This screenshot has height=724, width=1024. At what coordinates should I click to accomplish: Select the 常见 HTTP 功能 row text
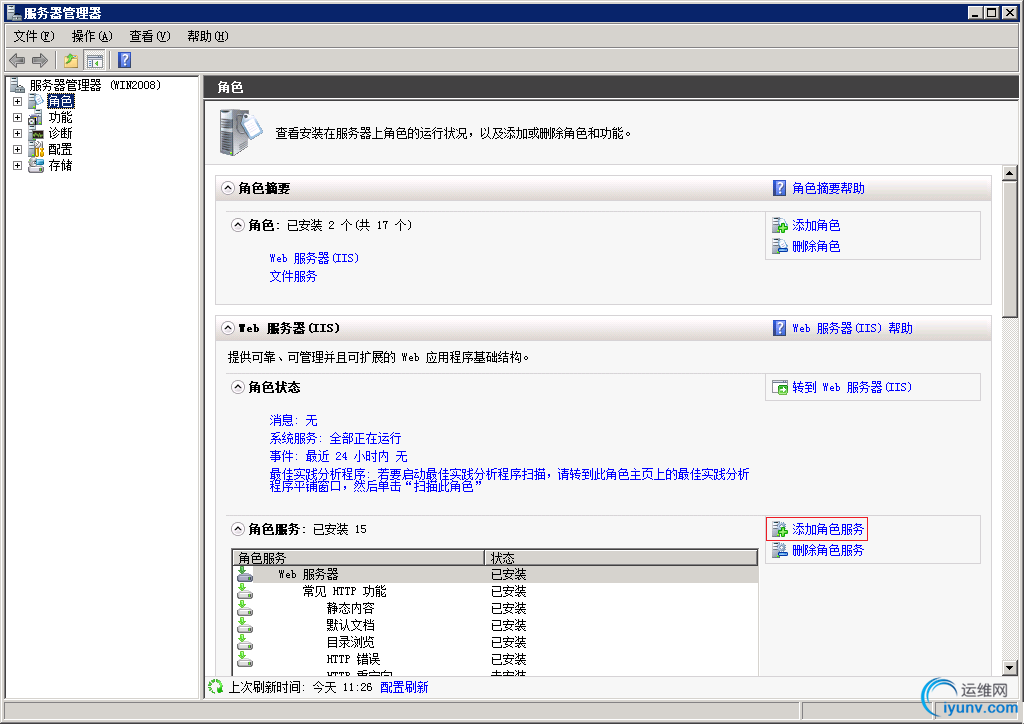[x=344, y=591]
